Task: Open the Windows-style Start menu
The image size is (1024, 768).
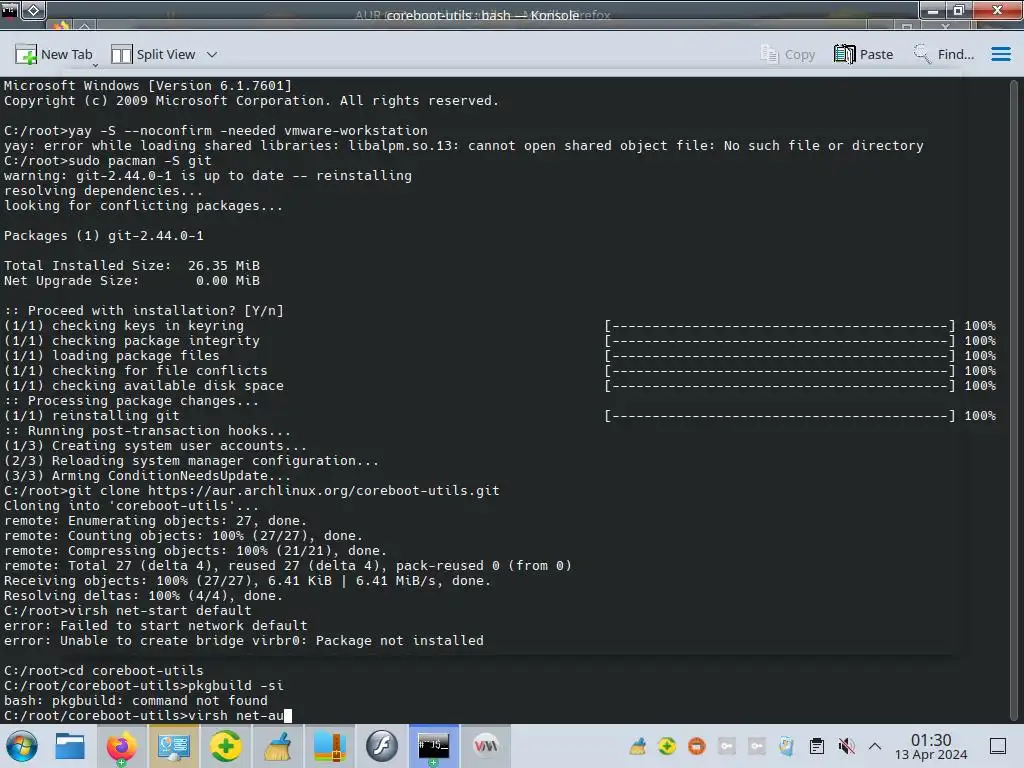Action: pyautogui.click(x=22, y=746)
